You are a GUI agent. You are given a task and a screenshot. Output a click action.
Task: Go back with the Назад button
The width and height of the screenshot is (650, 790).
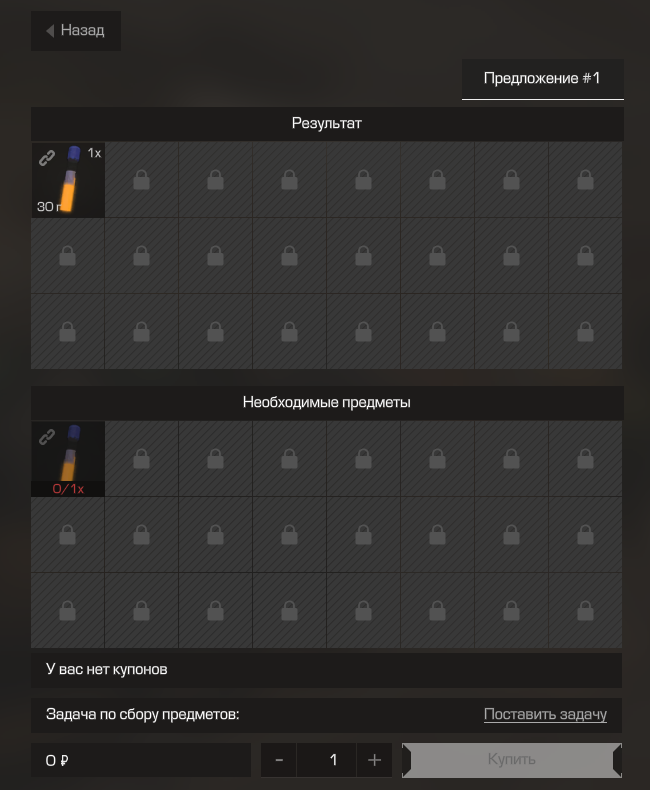pos(76,31)
